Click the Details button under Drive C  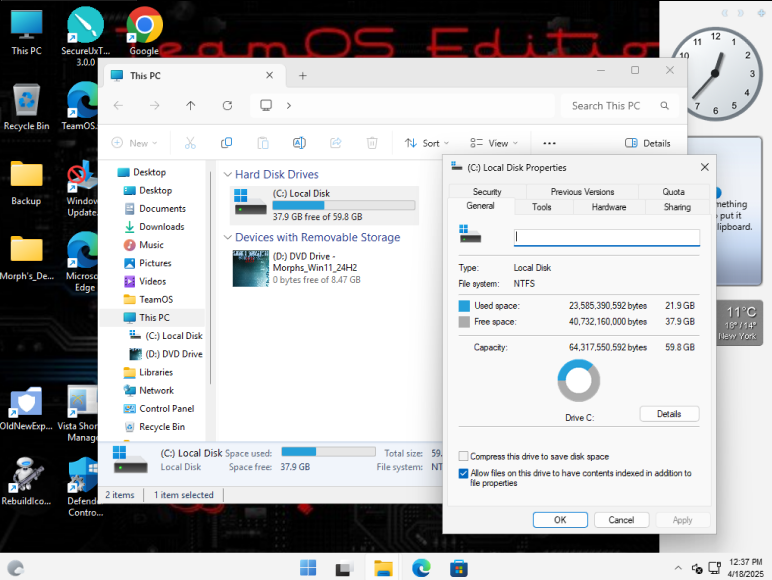pos(669,414)
